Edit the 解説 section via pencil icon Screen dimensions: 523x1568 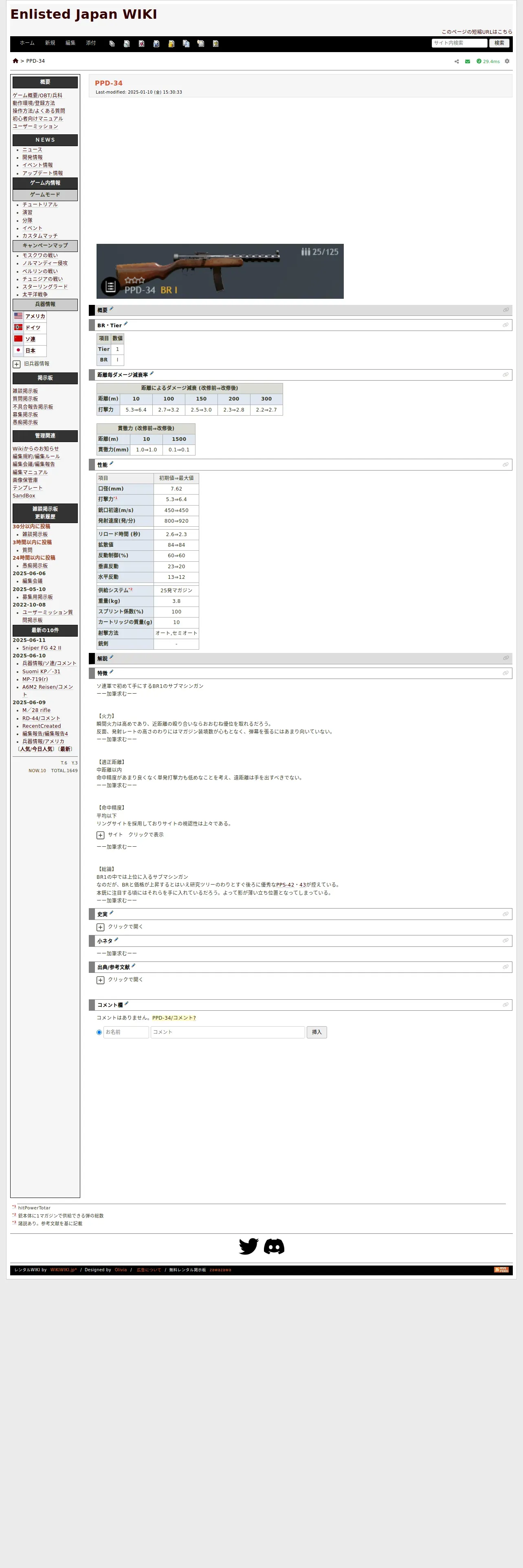click(112, 657)
